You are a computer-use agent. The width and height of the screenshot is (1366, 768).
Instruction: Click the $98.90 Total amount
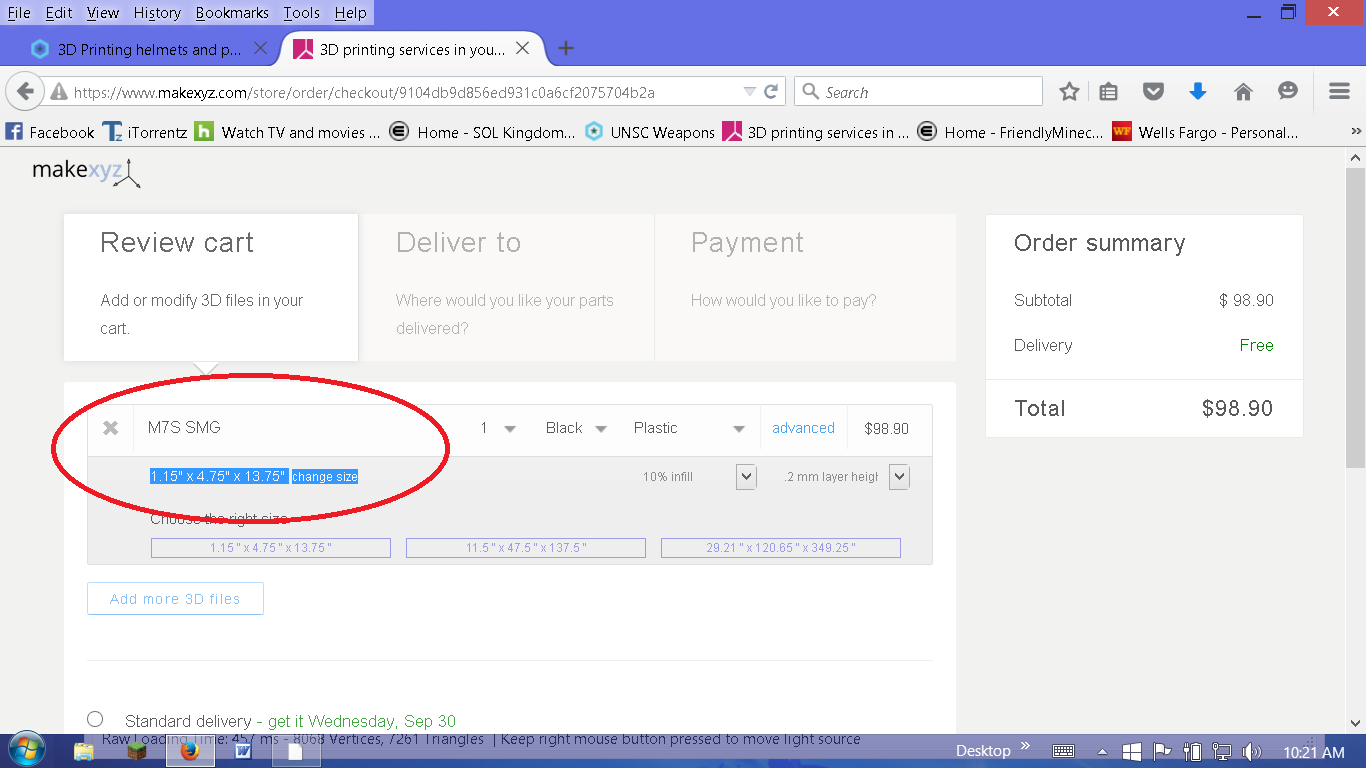(x=1237, y=408)
